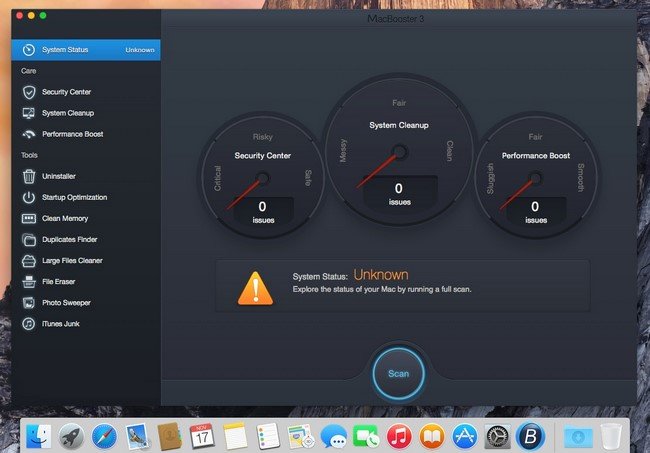The image size is (650, 453).
Task: Open MacBooster B icon in Dock
Action: 530,436
